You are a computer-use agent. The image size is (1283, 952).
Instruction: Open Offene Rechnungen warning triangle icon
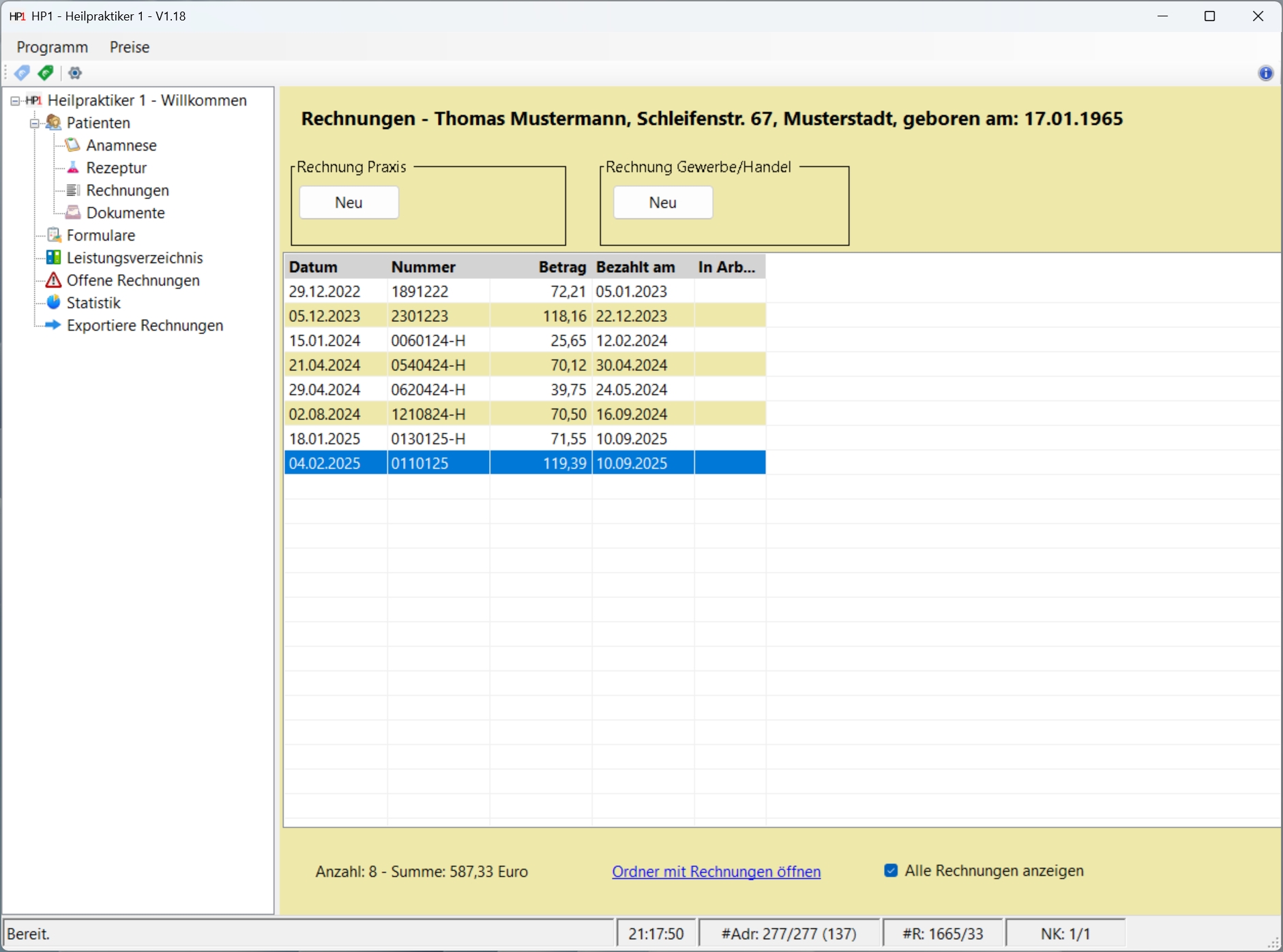(x=53, y=280)
